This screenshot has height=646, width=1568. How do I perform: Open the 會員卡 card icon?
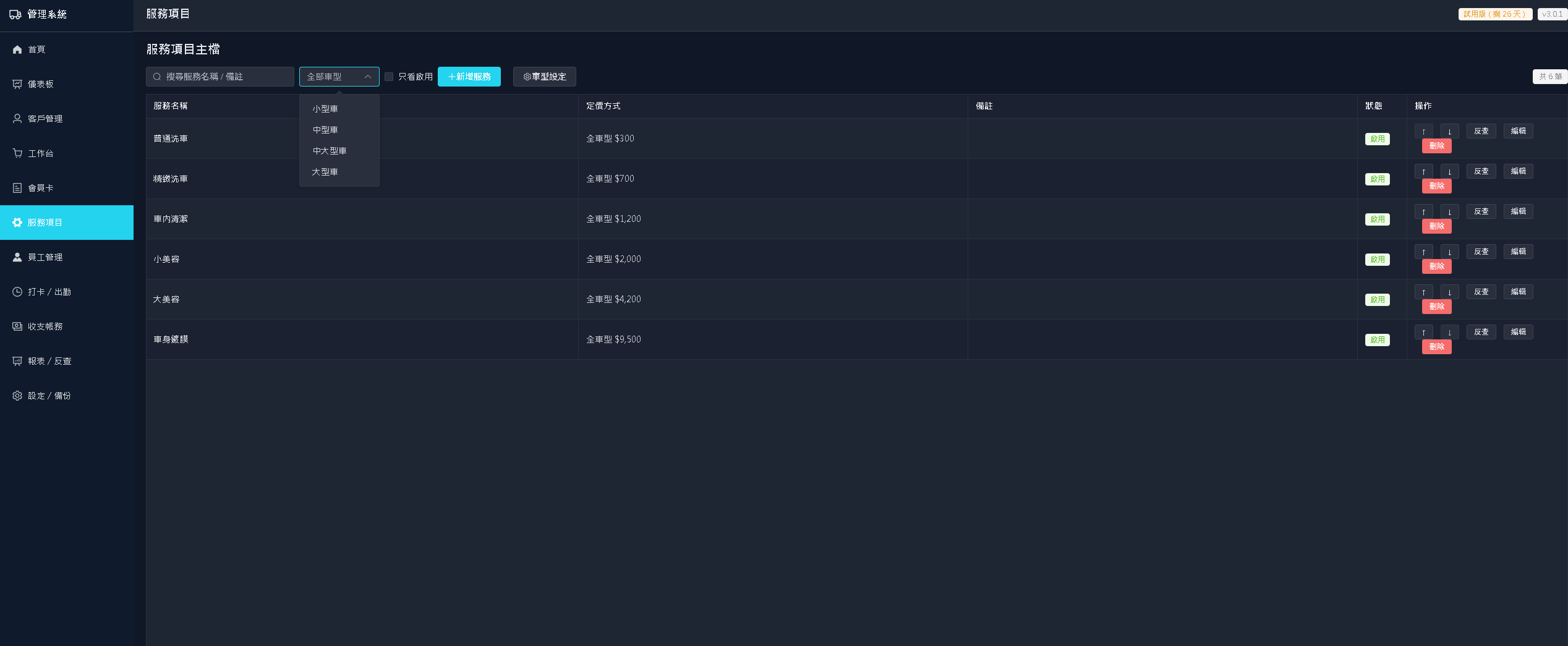click(x=17, y=188)
